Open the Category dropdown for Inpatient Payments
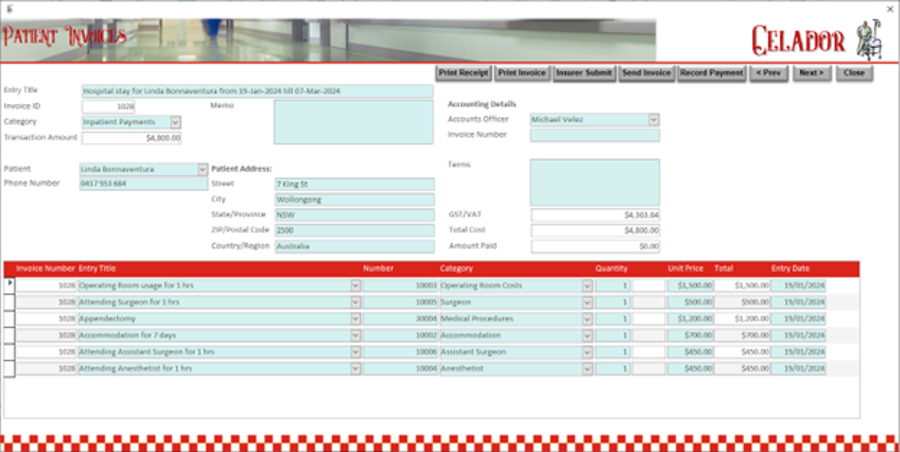 pyautogui.click(x=176, y=122)
